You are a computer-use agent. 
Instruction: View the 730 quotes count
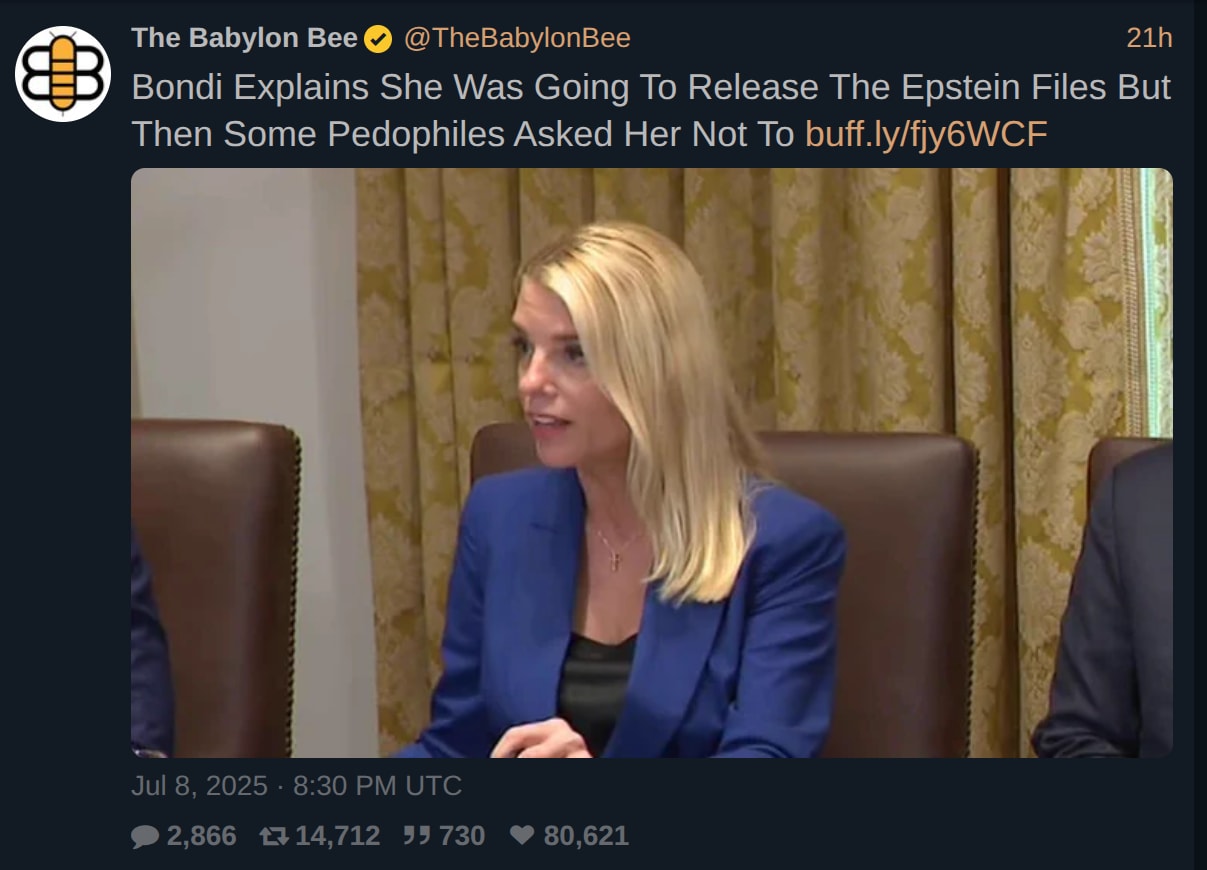[462, 836]
